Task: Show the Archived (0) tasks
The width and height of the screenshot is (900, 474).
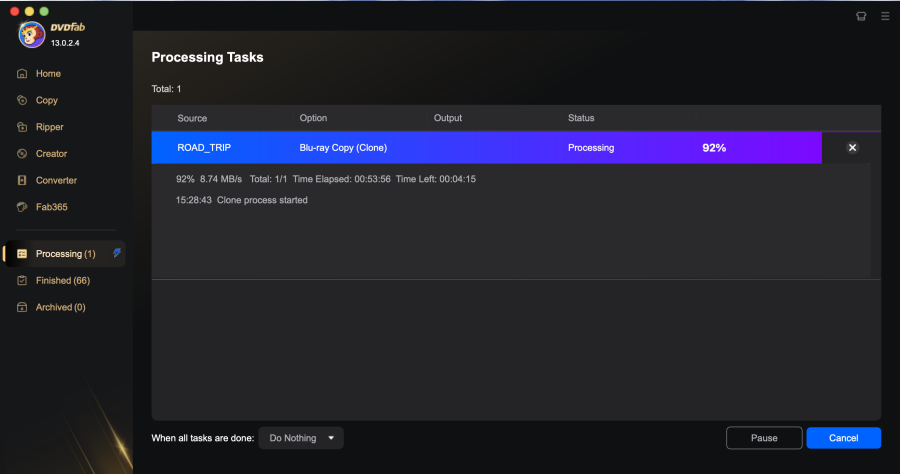Action: click(60, 307)
